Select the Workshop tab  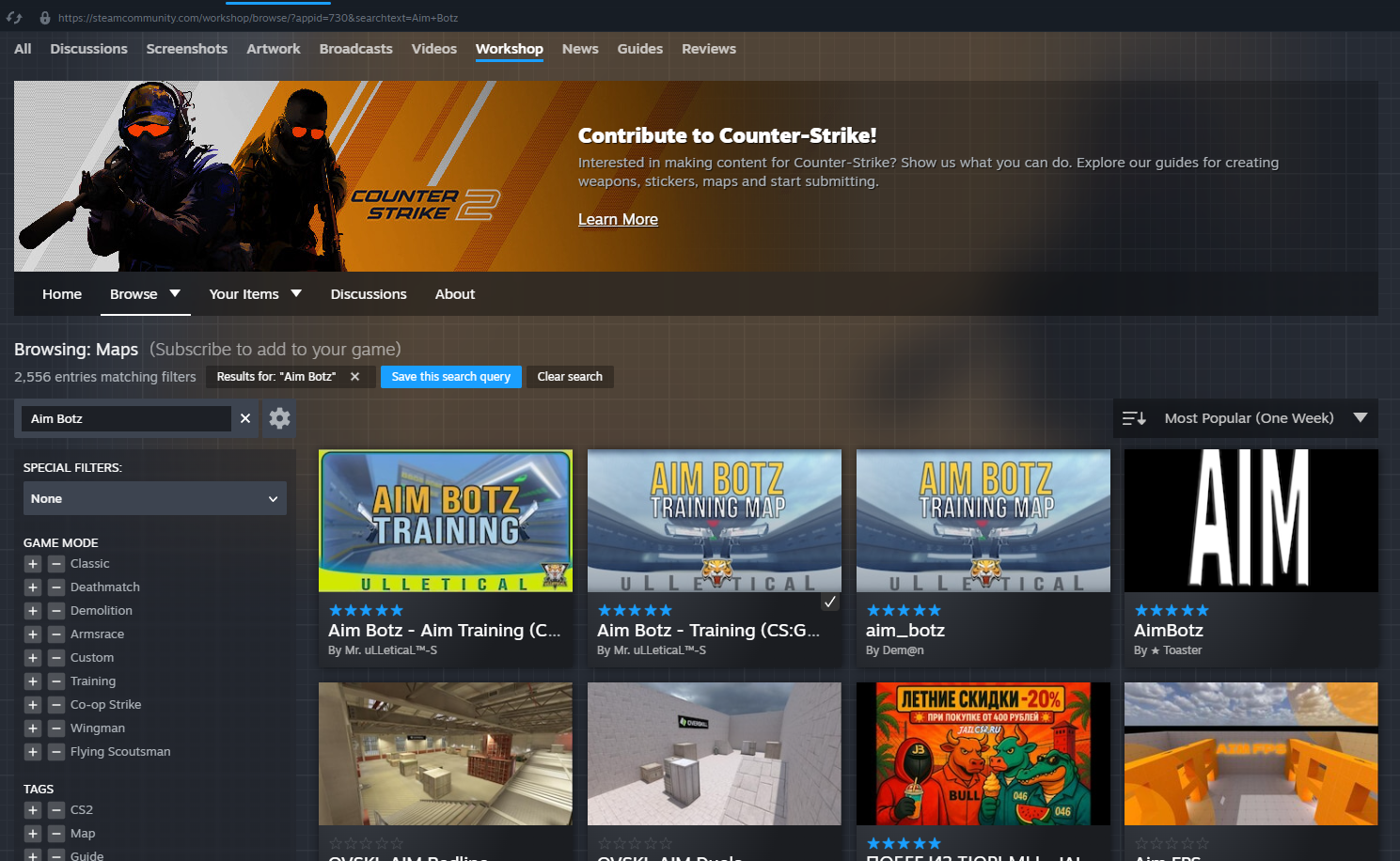click(x=509, y=49)
